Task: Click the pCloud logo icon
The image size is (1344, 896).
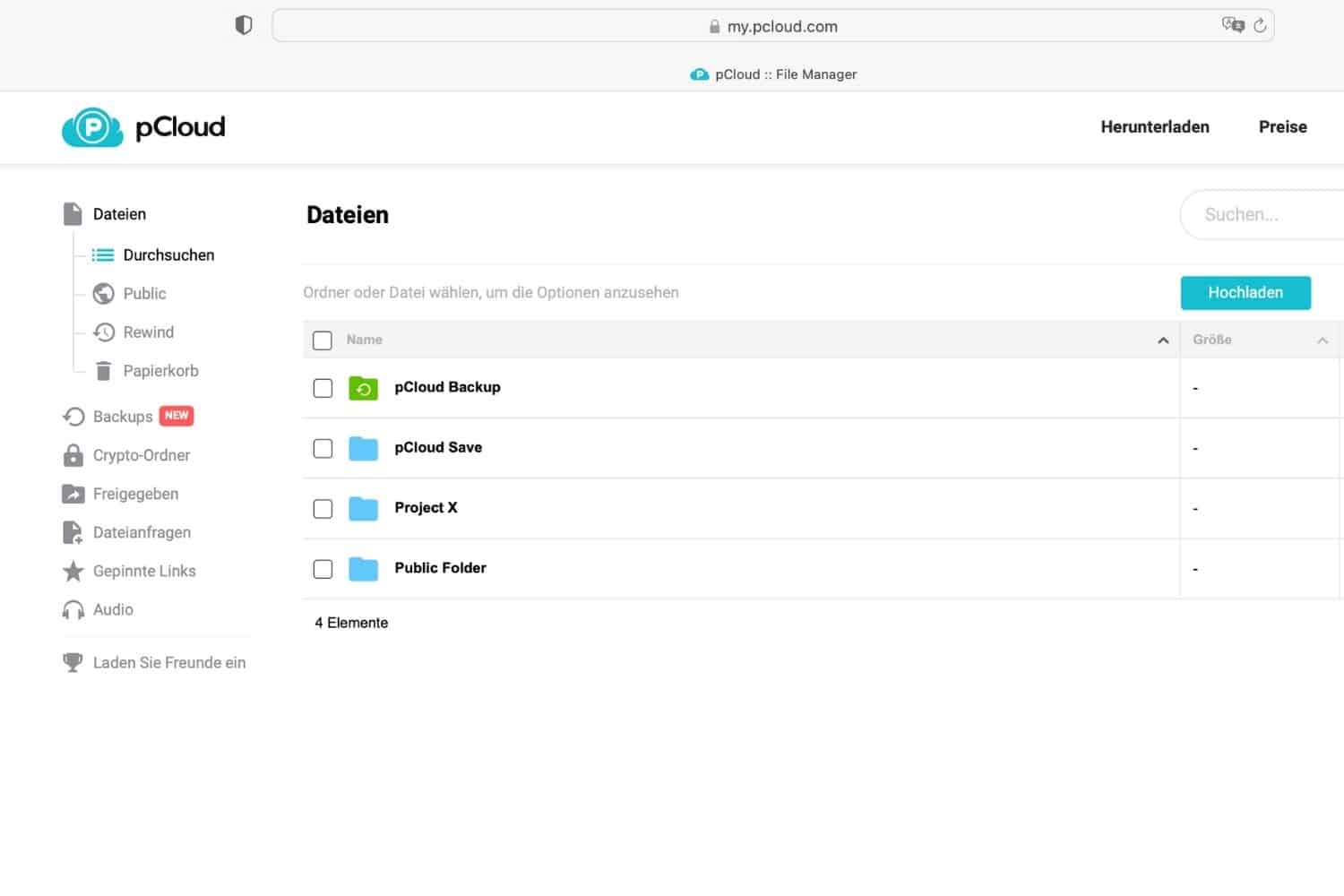Action: [x=92, y=127]
